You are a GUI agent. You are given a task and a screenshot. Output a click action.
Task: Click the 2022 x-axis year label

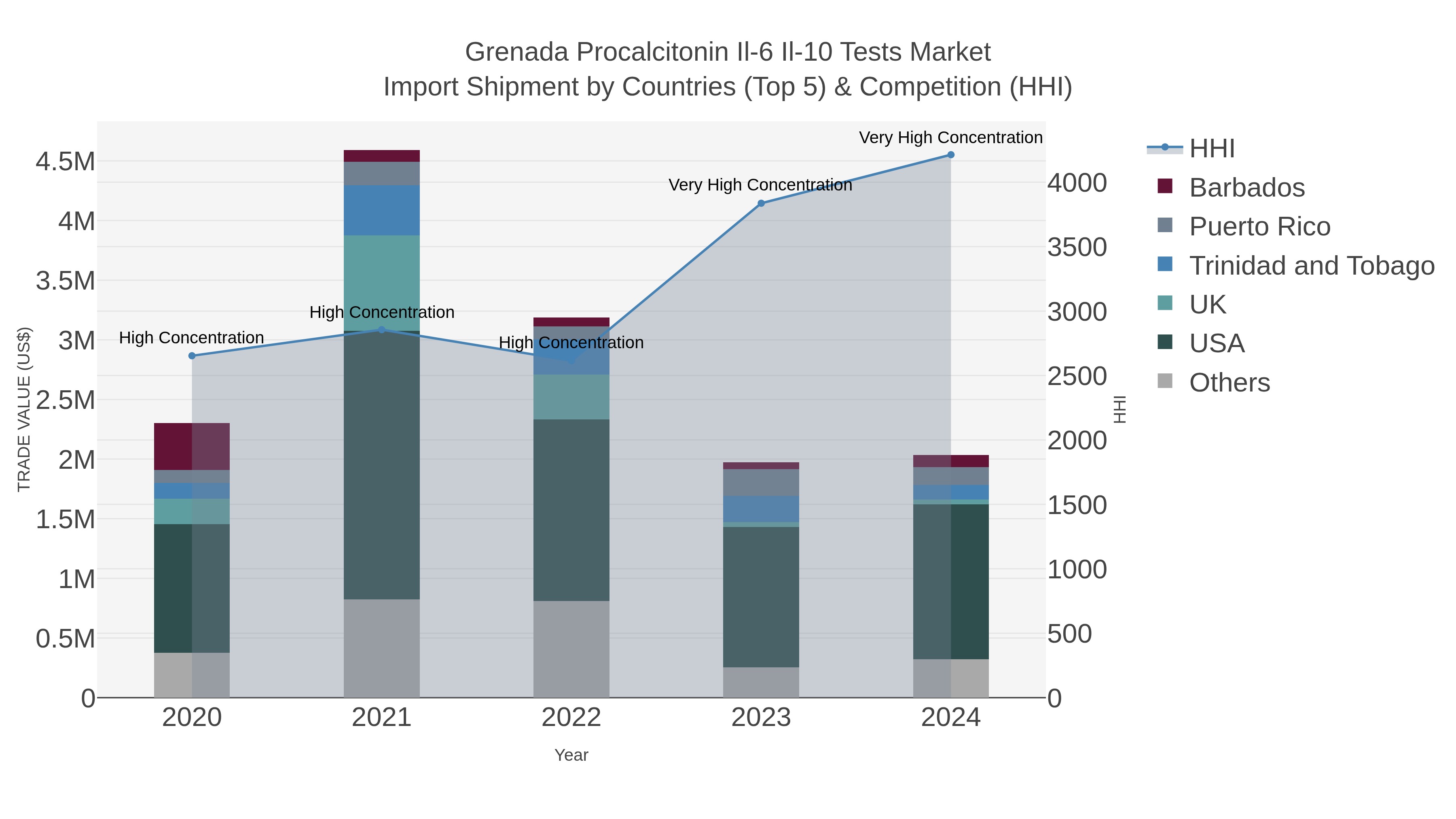pos(571,718)
